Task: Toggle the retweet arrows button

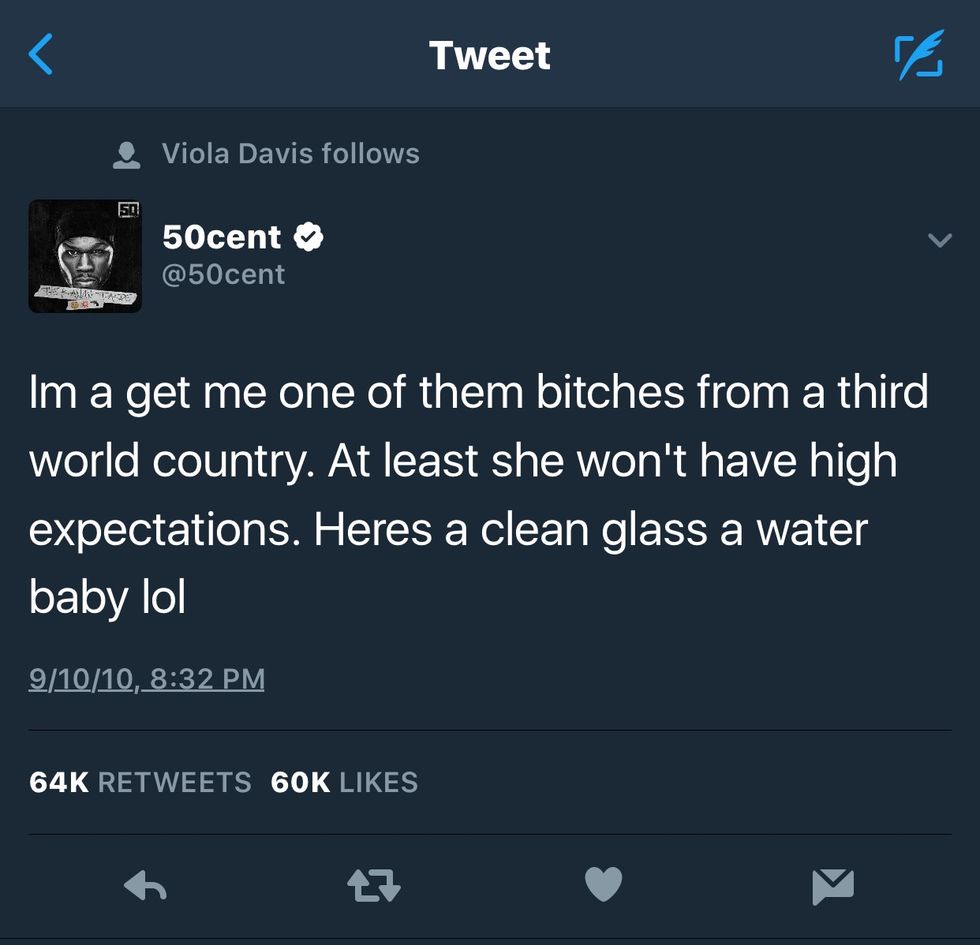Action: (x=373, y=884)
